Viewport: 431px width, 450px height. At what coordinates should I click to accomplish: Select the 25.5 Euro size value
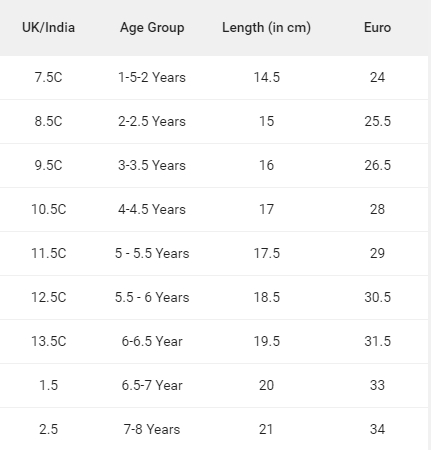point(377,121)
